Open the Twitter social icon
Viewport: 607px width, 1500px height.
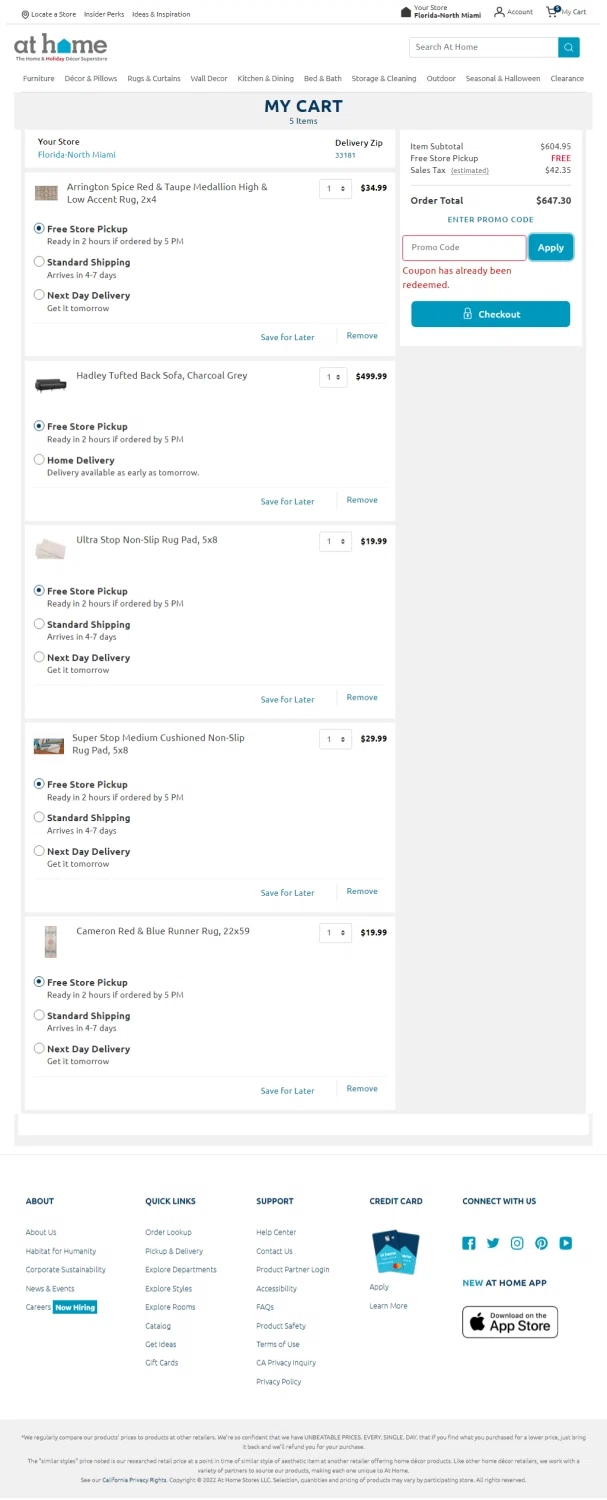point(493,1243)
